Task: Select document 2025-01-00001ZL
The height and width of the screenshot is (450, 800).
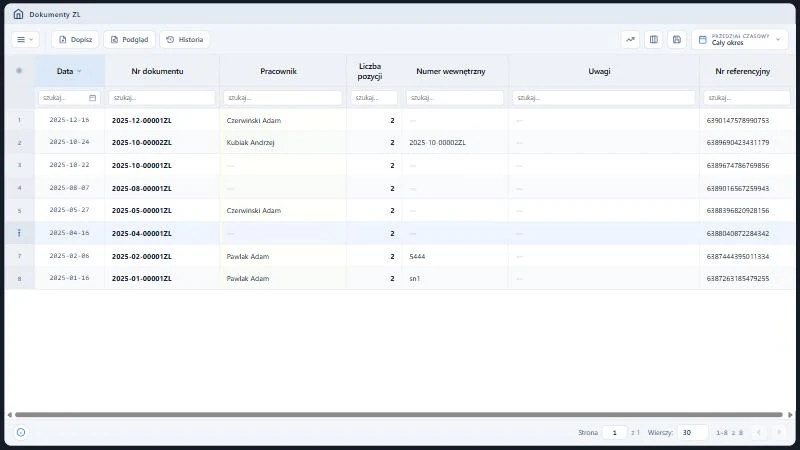Action: (x=142, y=279)
